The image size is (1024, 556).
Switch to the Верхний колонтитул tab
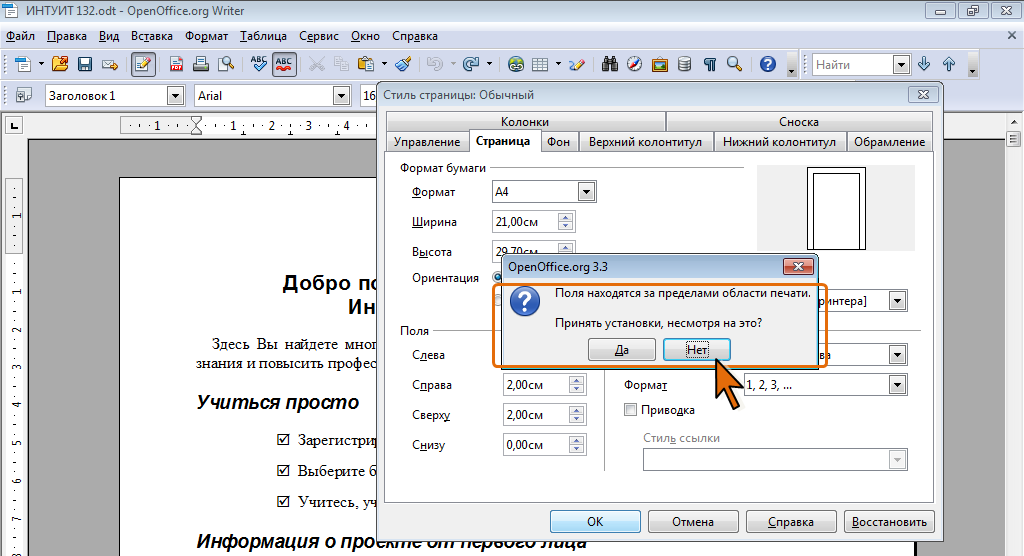point(645,142)
